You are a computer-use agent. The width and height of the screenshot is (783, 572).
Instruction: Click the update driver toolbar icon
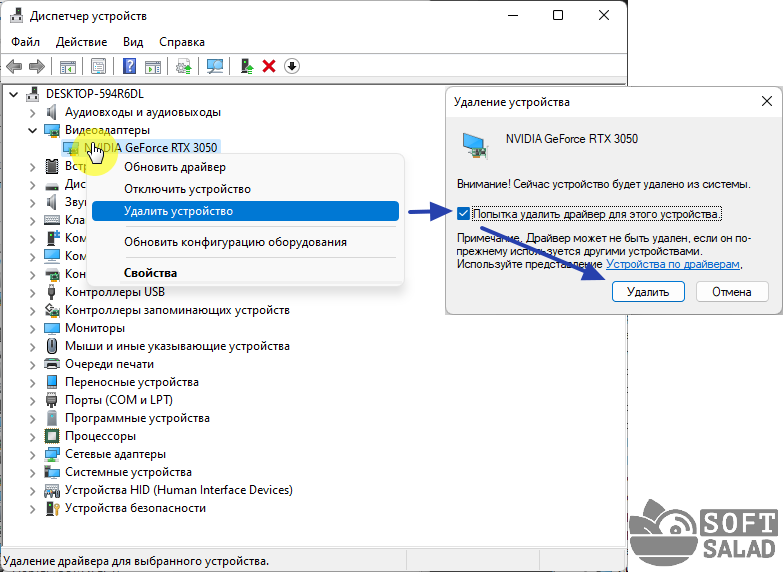tap(184, 66)
